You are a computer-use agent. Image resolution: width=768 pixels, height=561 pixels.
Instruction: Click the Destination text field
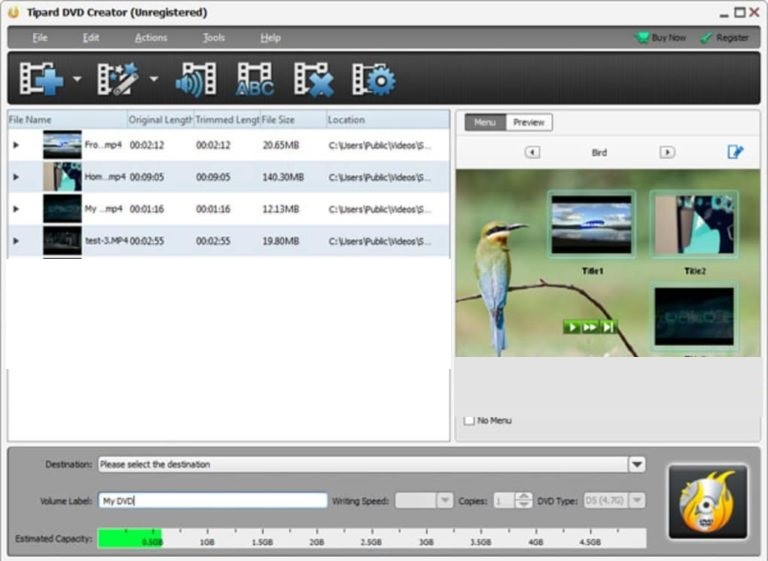pos(363,464)
